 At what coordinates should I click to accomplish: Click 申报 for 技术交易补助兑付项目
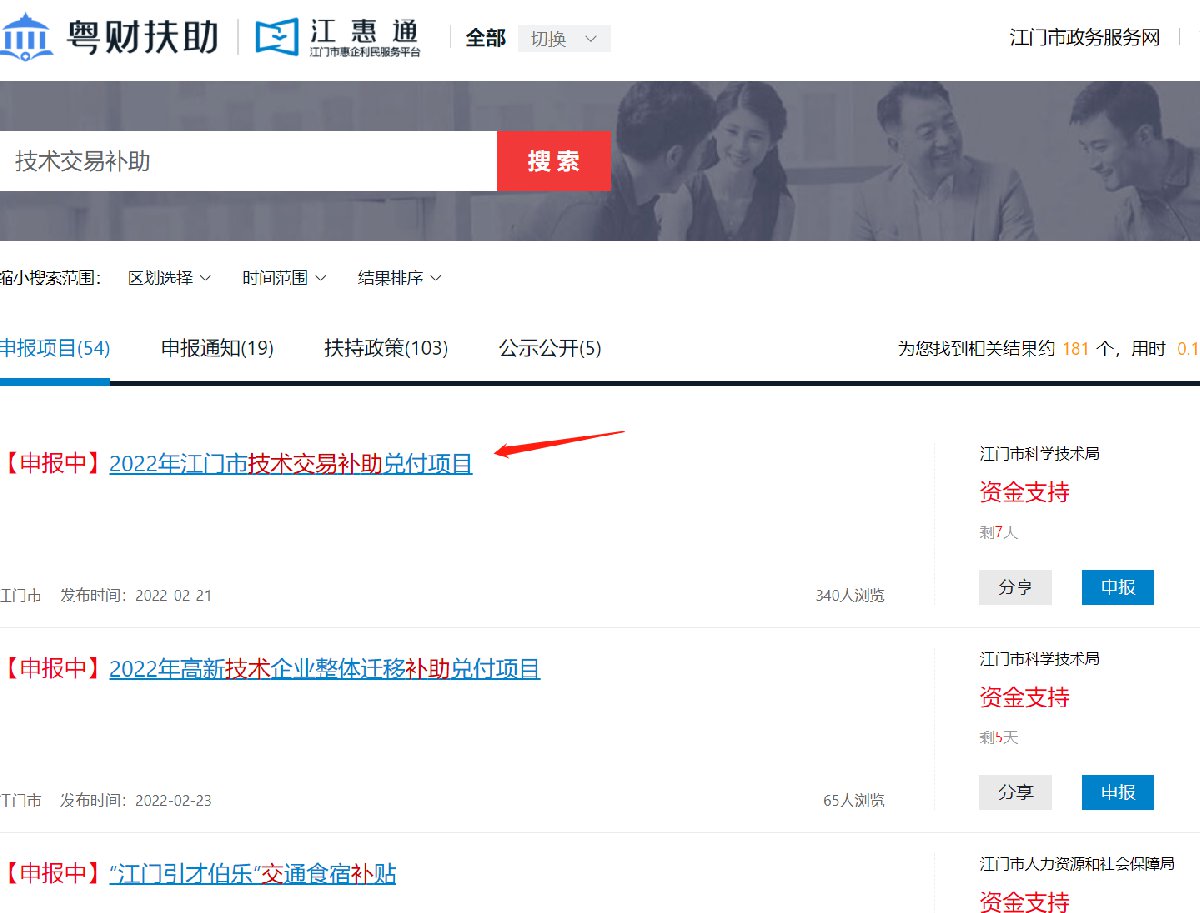point(1118,588)
